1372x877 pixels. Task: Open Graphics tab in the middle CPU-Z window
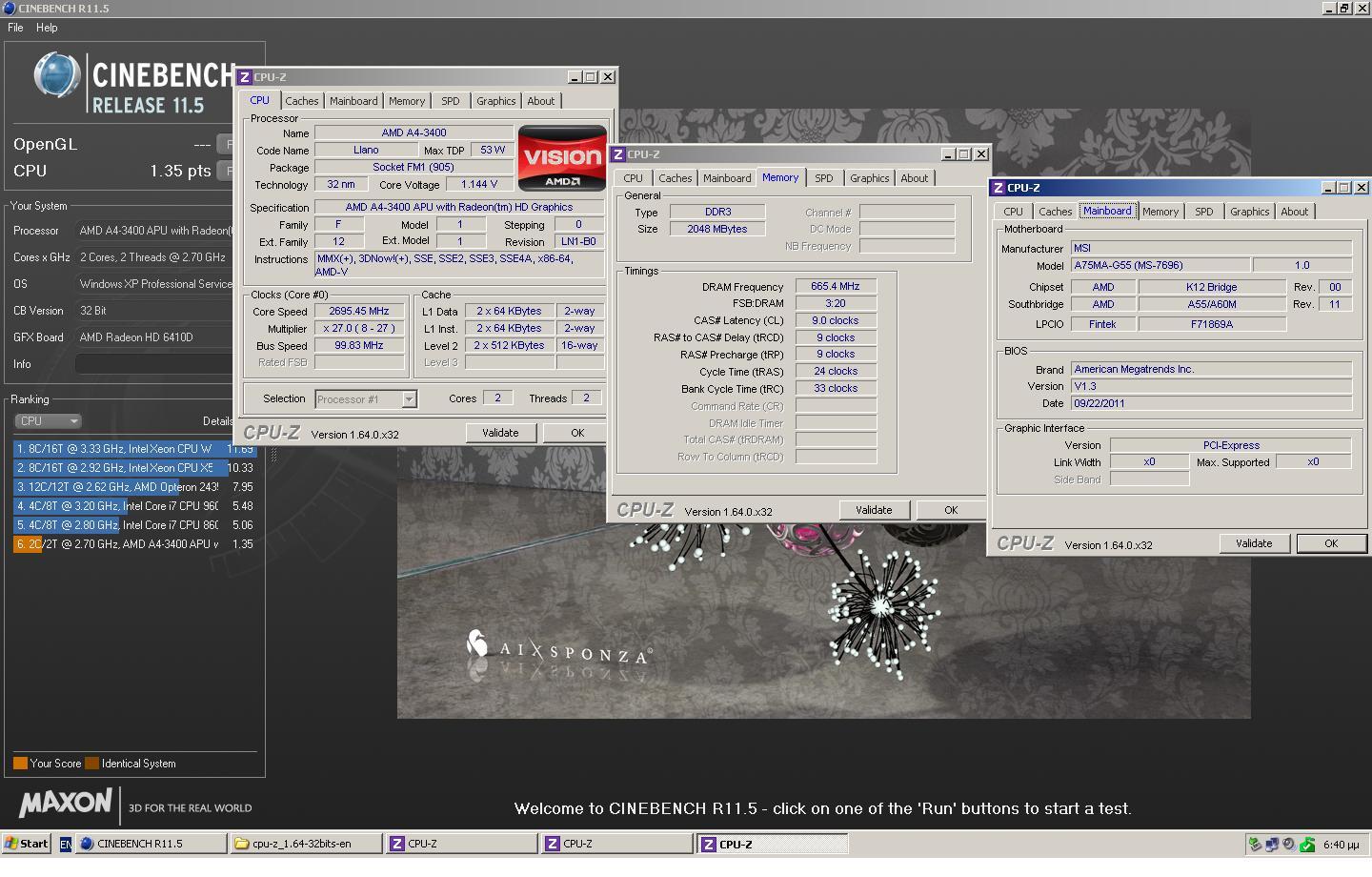click(x=870, y=178)
